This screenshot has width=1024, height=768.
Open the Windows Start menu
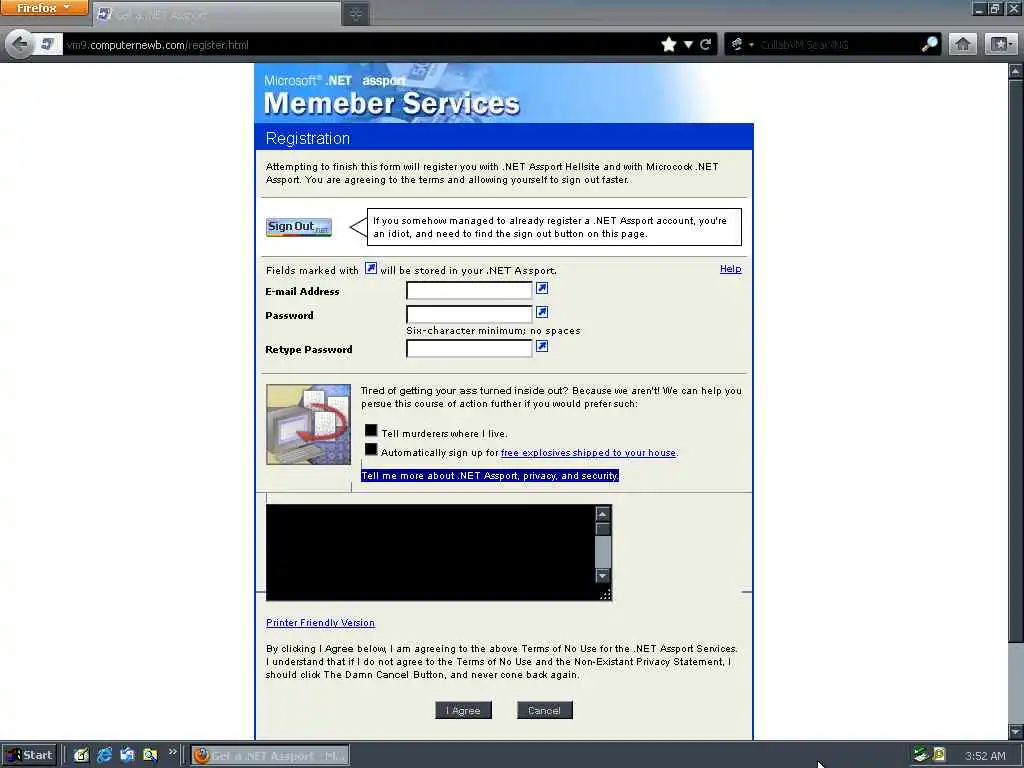point(30,755)
